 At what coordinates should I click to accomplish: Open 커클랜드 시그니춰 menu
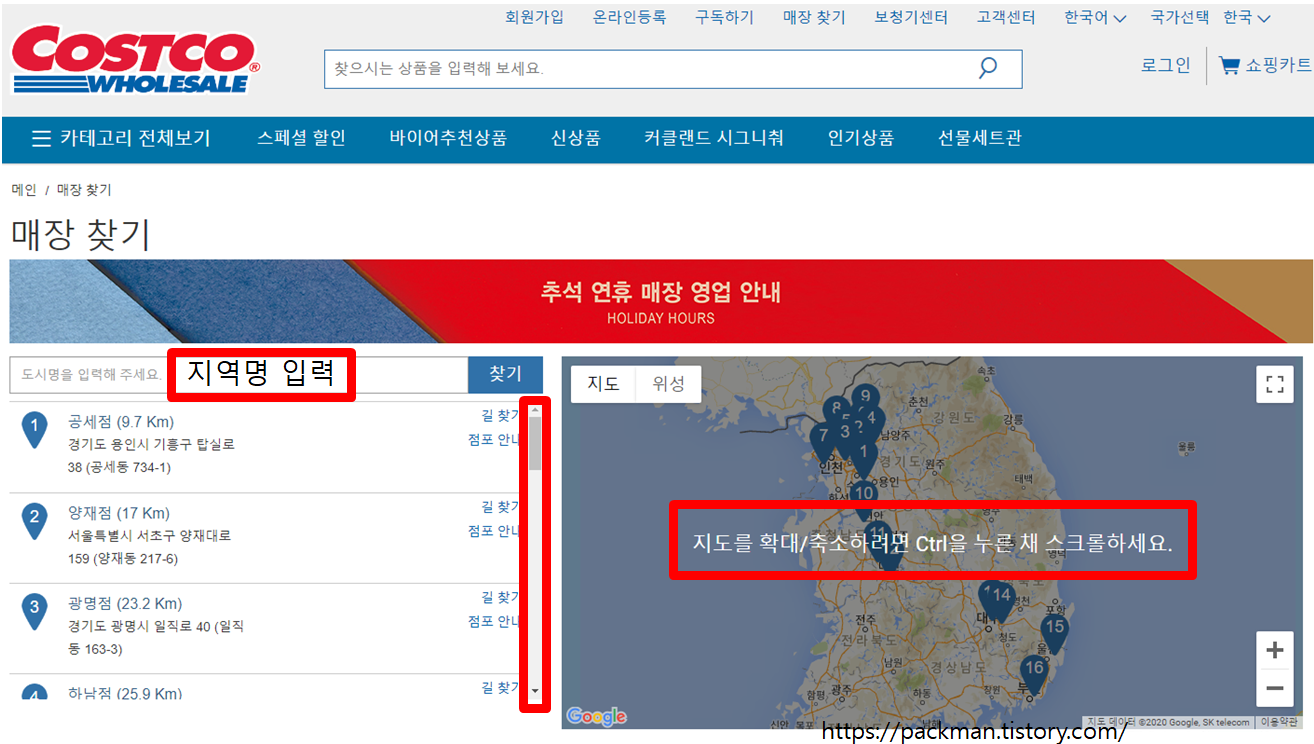(x=714, y=138)
